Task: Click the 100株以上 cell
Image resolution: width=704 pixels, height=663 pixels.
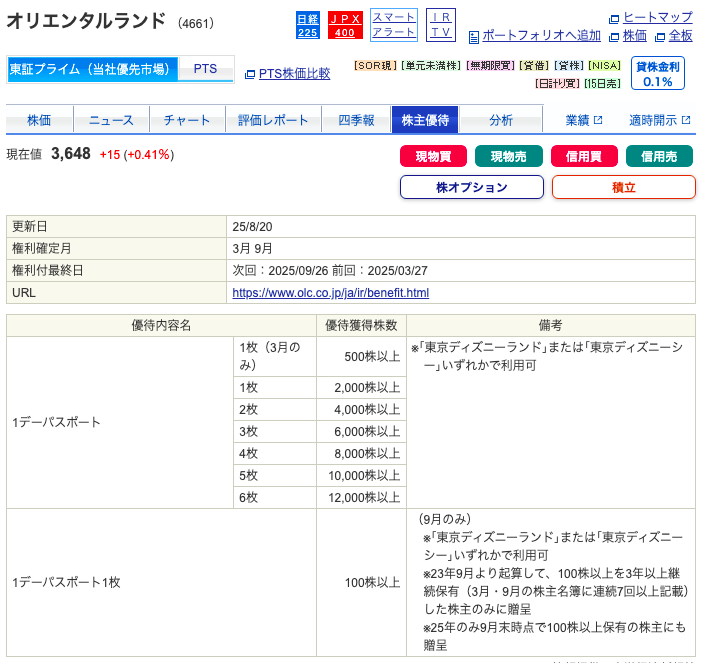Action: (361, 583)
